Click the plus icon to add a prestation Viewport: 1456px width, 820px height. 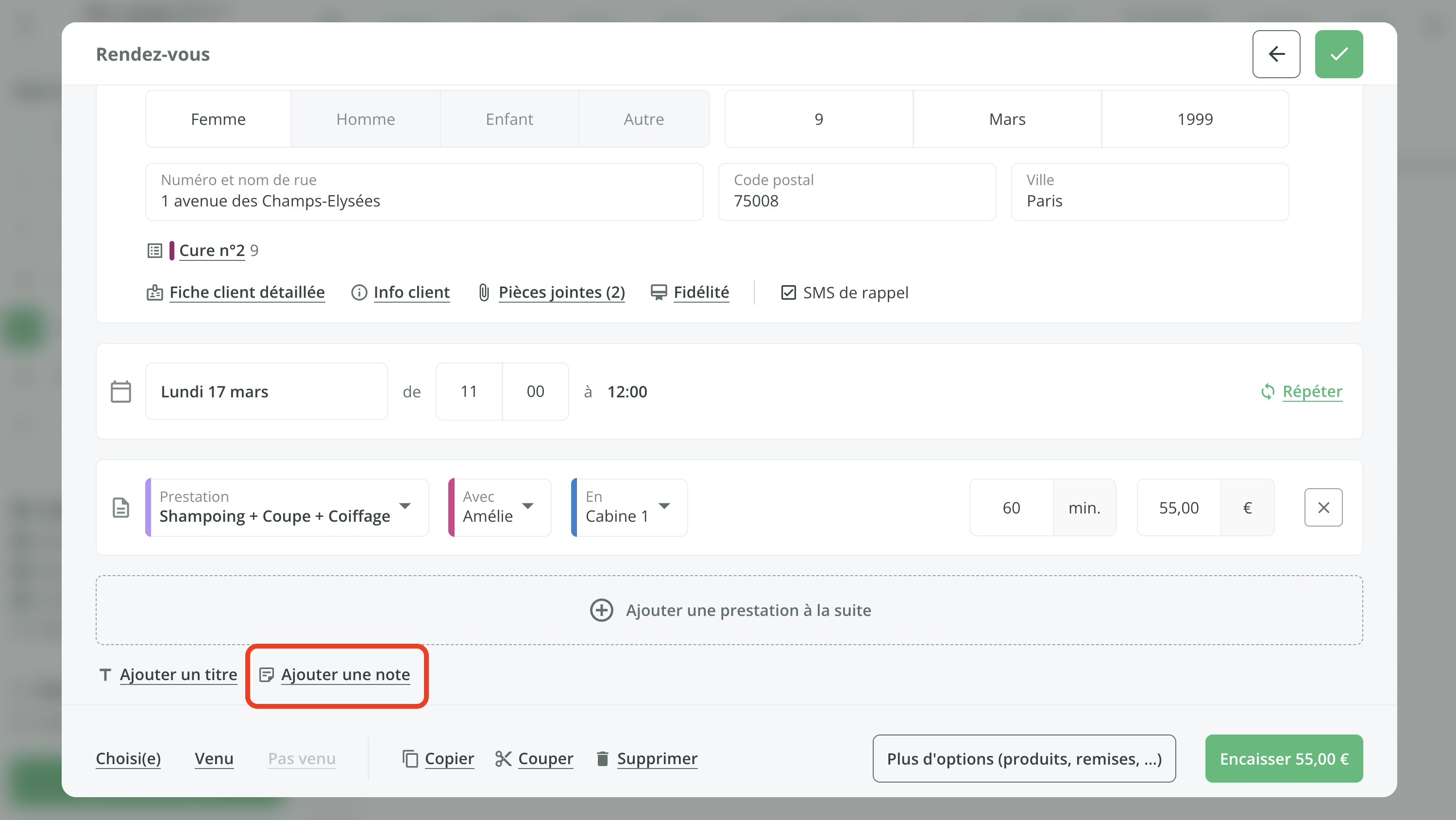(601, 610)
